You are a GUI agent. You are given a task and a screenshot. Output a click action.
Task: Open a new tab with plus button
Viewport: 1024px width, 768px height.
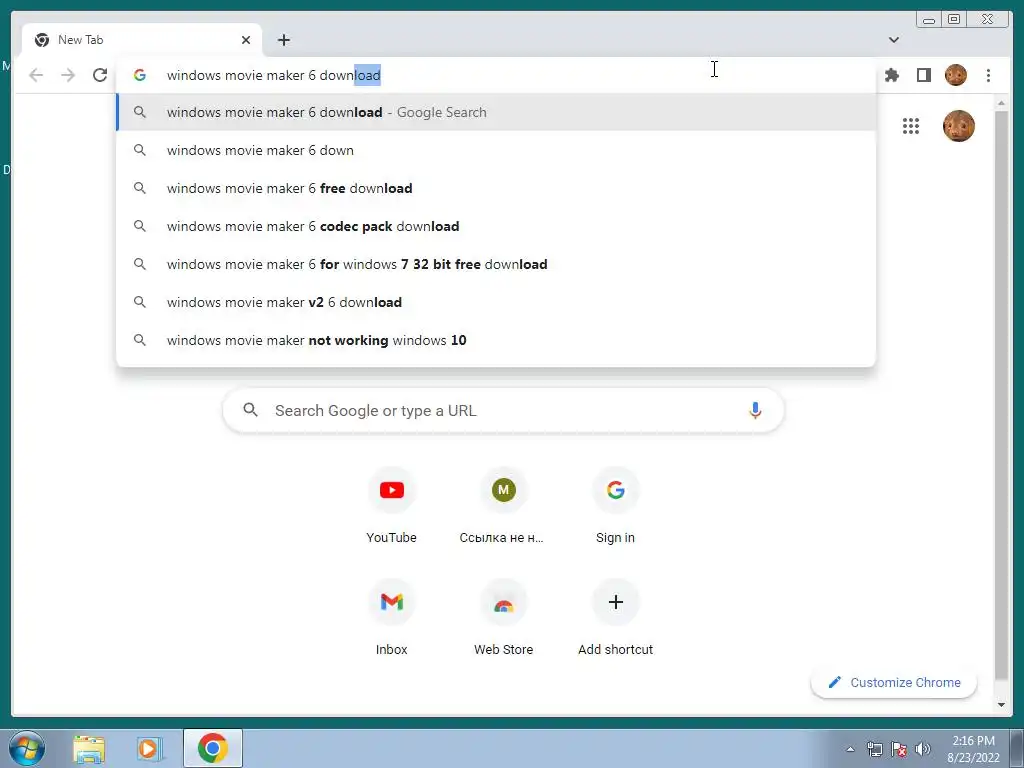(283, 40)
